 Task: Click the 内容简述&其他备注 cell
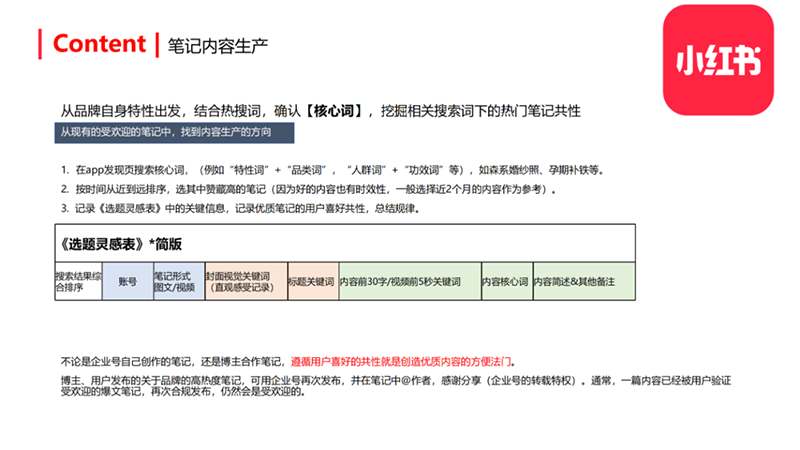584,282
